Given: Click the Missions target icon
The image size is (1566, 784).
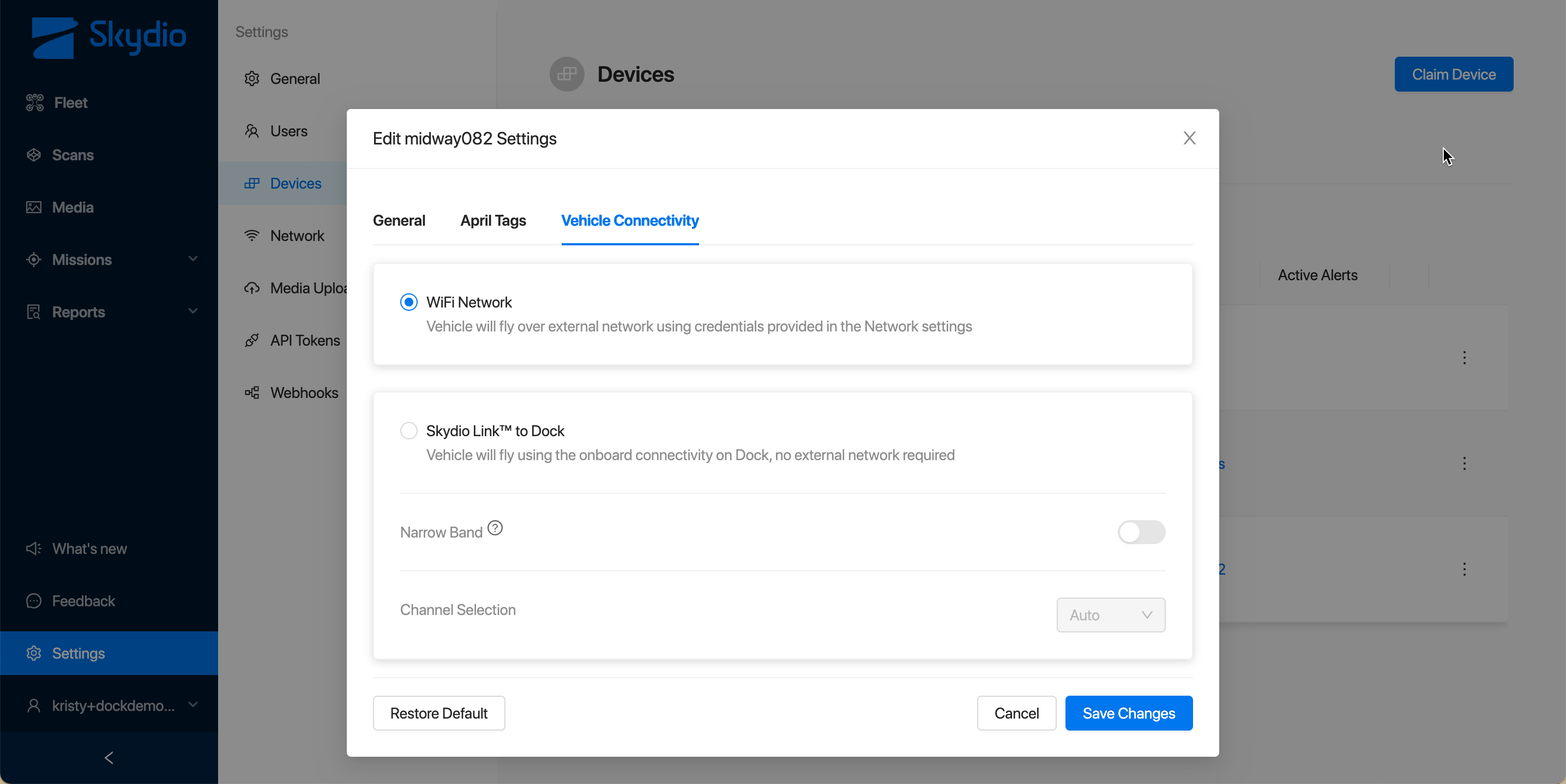Looking at the screenshot, I should [x=34, y=260].
